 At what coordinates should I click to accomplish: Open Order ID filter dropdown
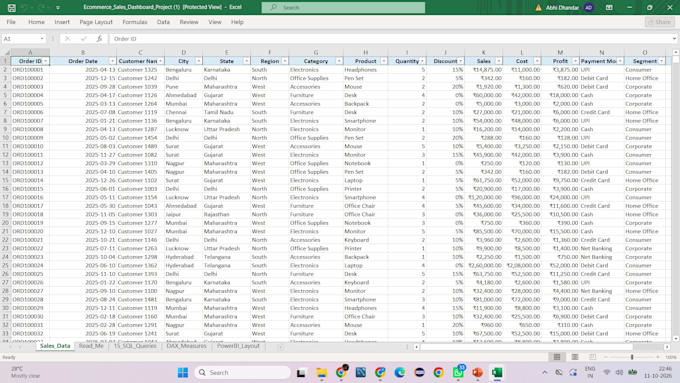[x=46, y=61]
